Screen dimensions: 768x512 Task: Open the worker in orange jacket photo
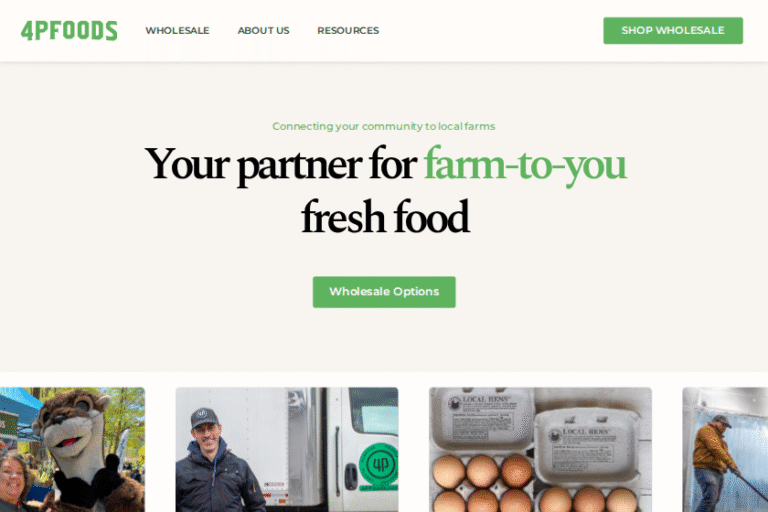click(x=725, y=450)
